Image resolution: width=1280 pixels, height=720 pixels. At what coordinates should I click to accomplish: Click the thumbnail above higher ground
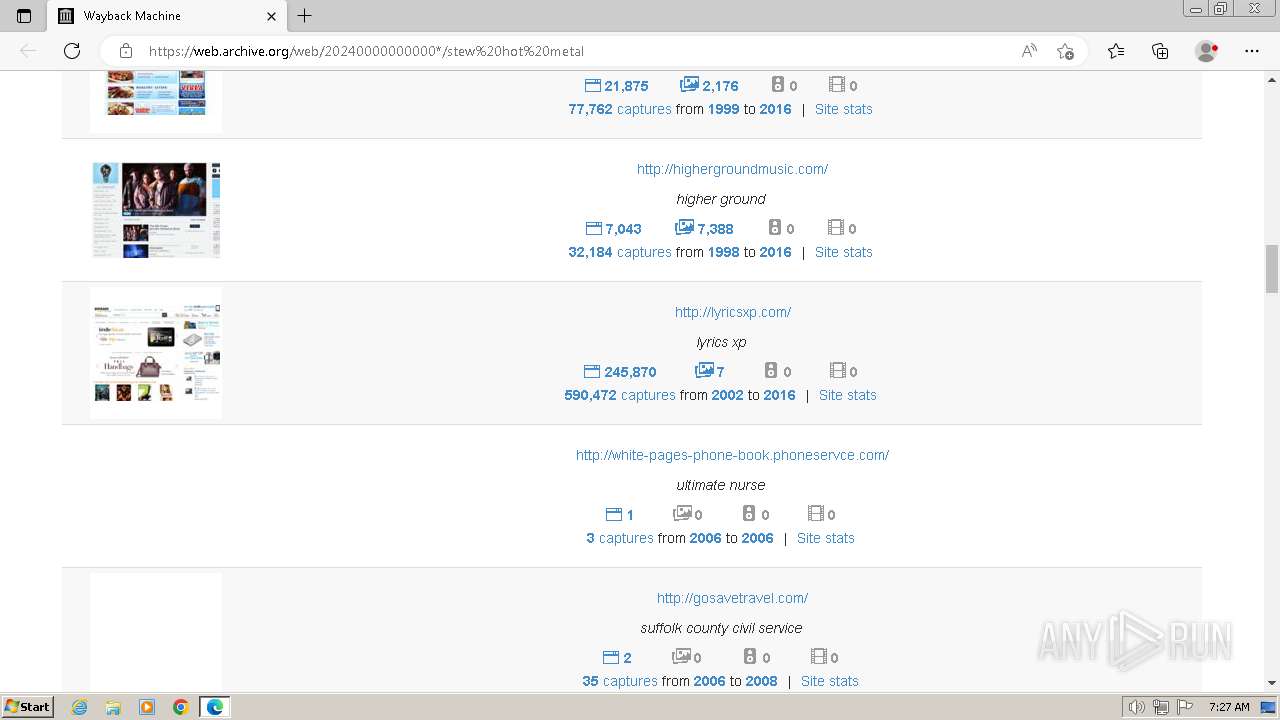[x=156, y=101]
